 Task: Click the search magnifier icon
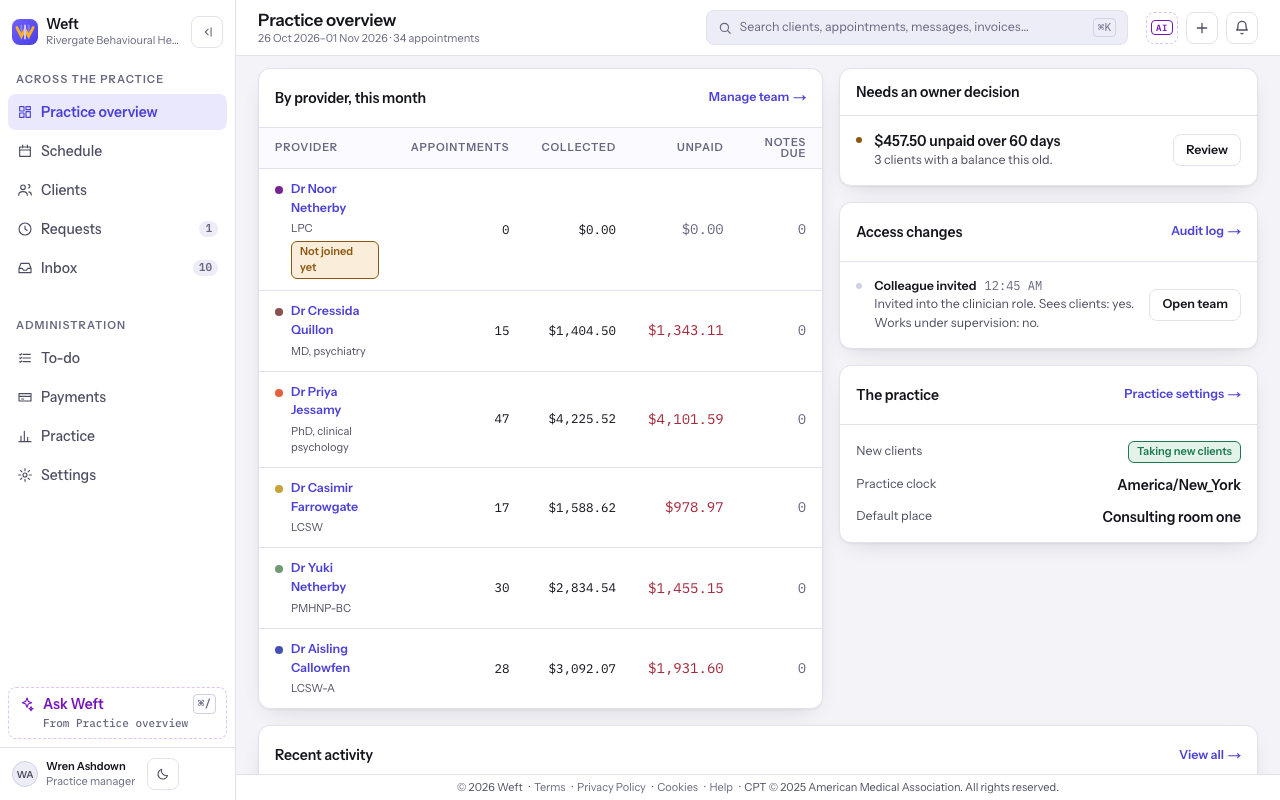[x=725, y=28]
